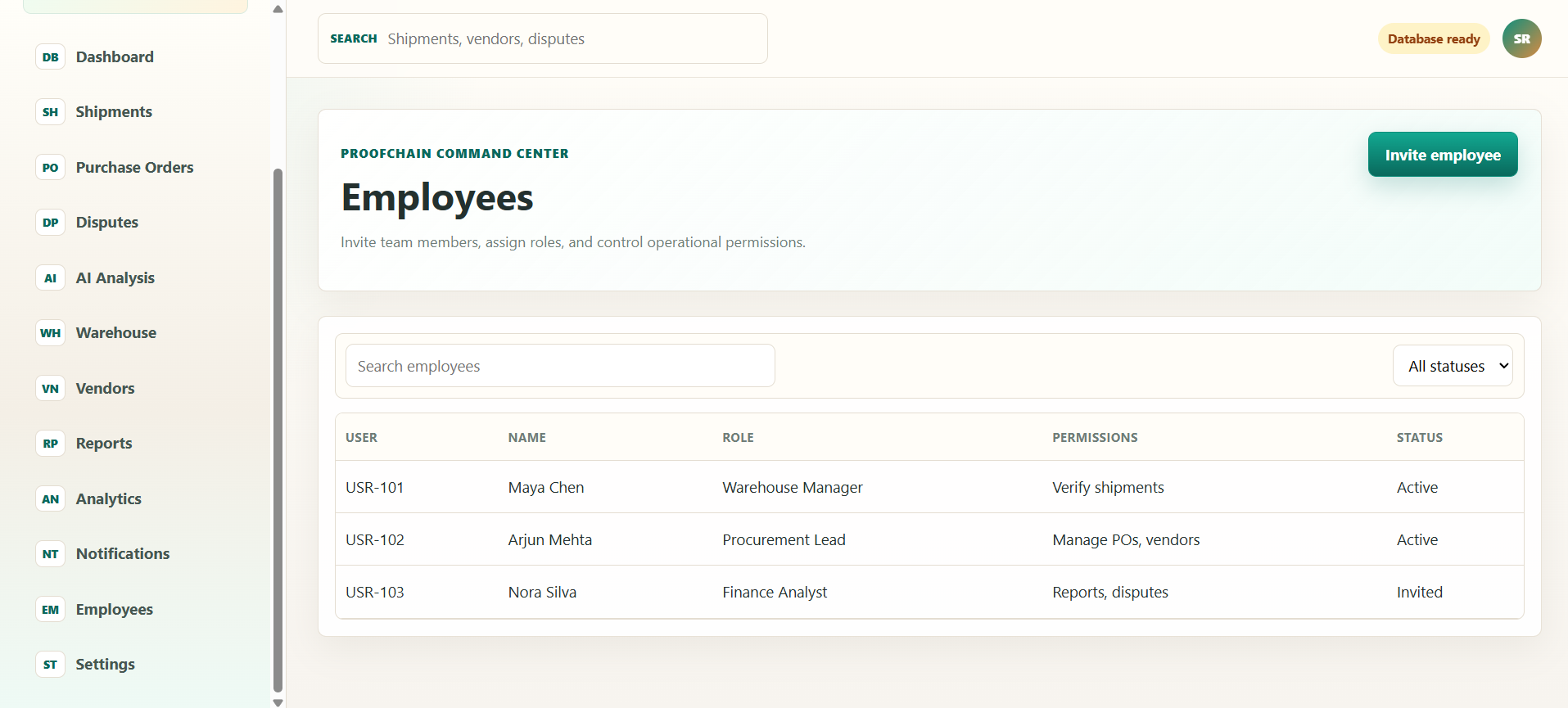Open Notifications in sidebar
1568x708 pixels.
[x=123, y=554]
